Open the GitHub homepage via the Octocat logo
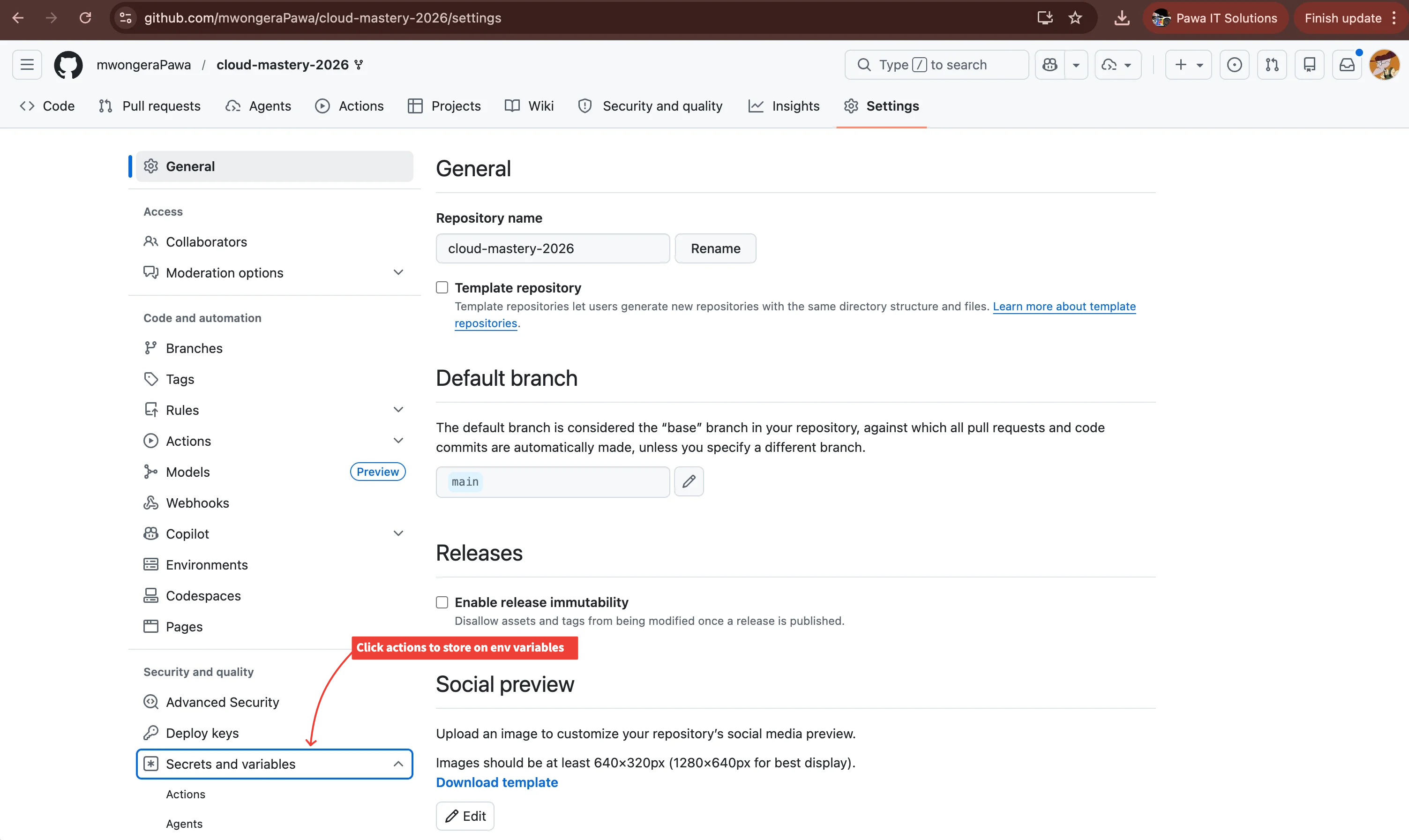 tap(68, 65)
